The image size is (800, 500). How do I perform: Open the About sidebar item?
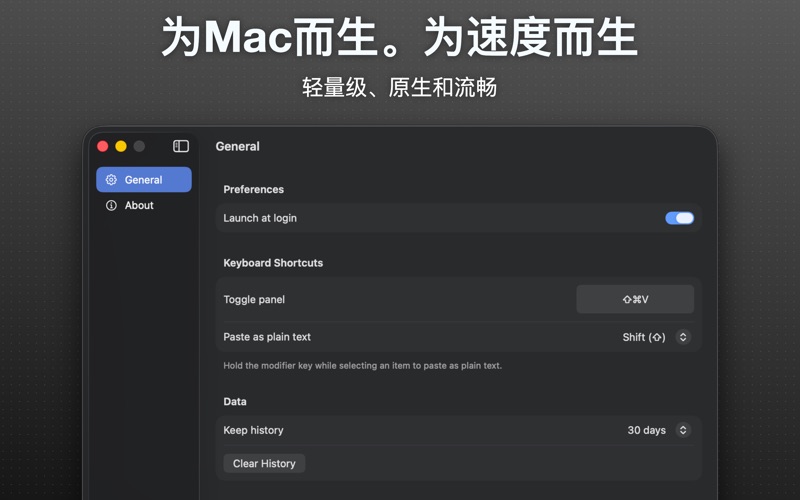144,205
